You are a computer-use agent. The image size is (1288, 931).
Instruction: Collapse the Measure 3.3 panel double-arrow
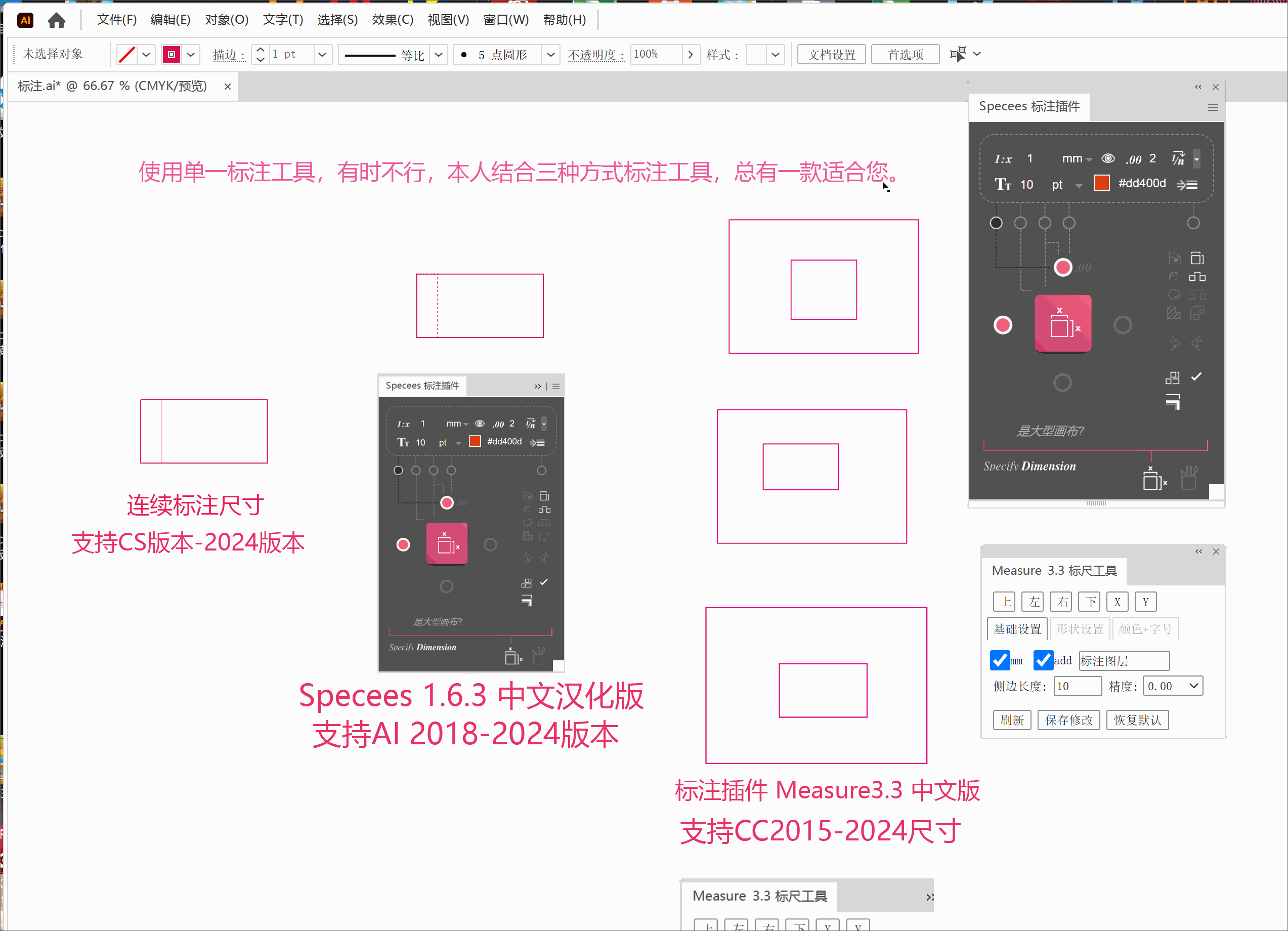pos(1198,552)
